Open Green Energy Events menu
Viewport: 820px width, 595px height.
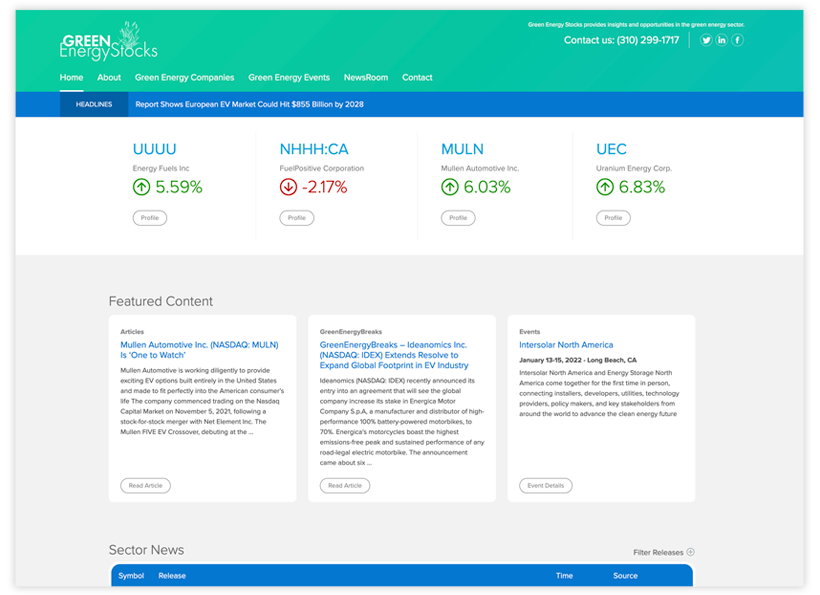click(289, 77)
